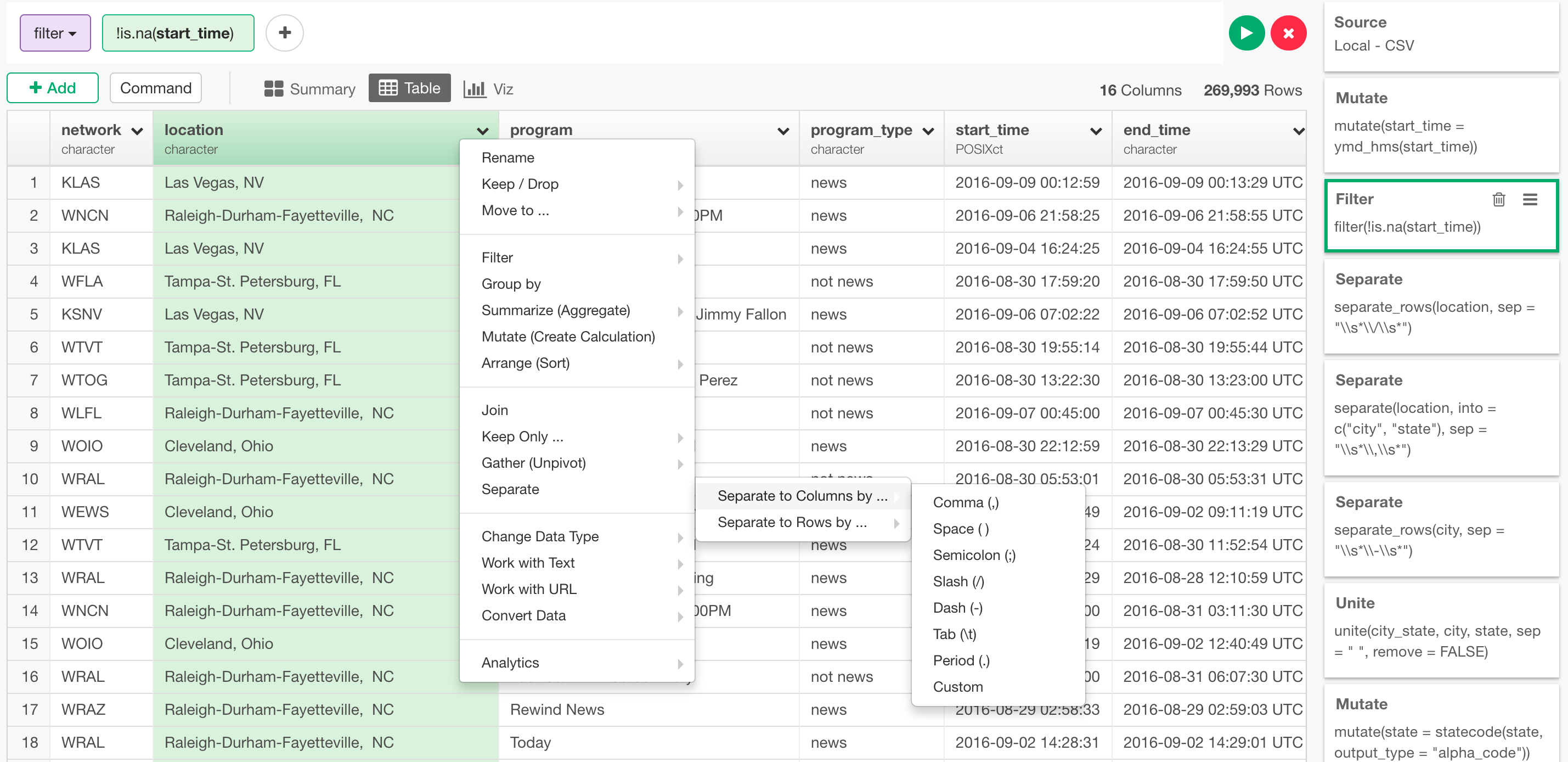
Task: Choose Custom separator option
Action: tap(957, 686)
